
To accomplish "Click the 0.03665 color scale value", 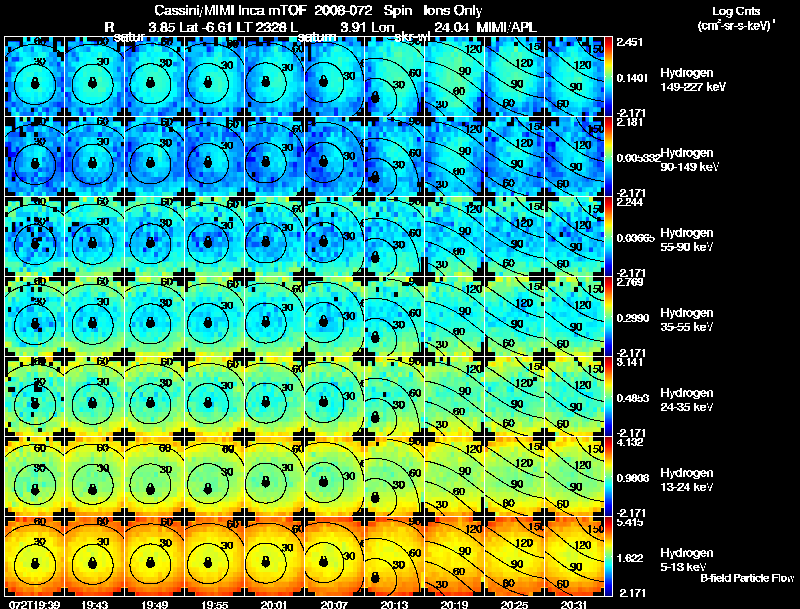I will coord(635,238).
